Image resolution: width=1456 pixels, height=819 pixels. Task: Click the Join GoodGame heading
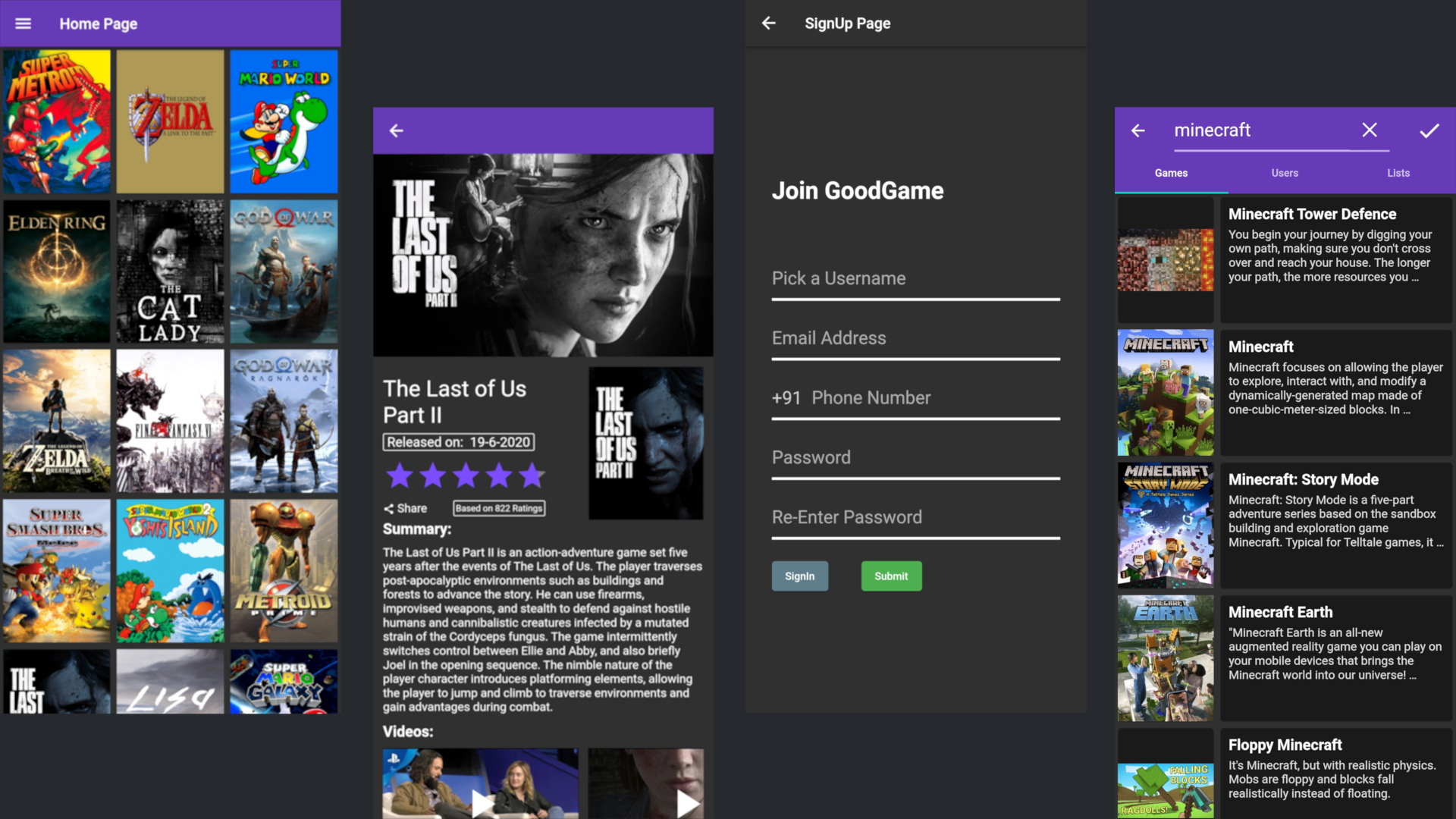click(858, 191)
